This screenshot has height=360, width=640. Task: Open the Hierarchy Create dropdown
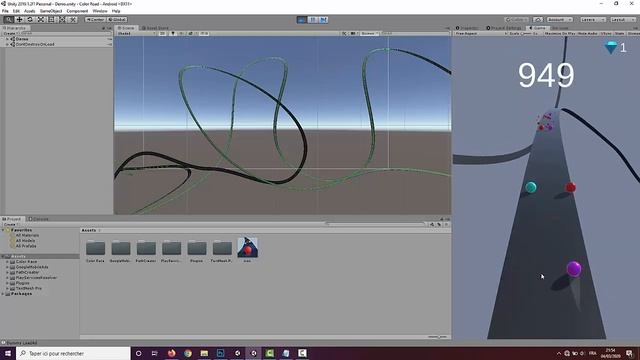(9, 33)
